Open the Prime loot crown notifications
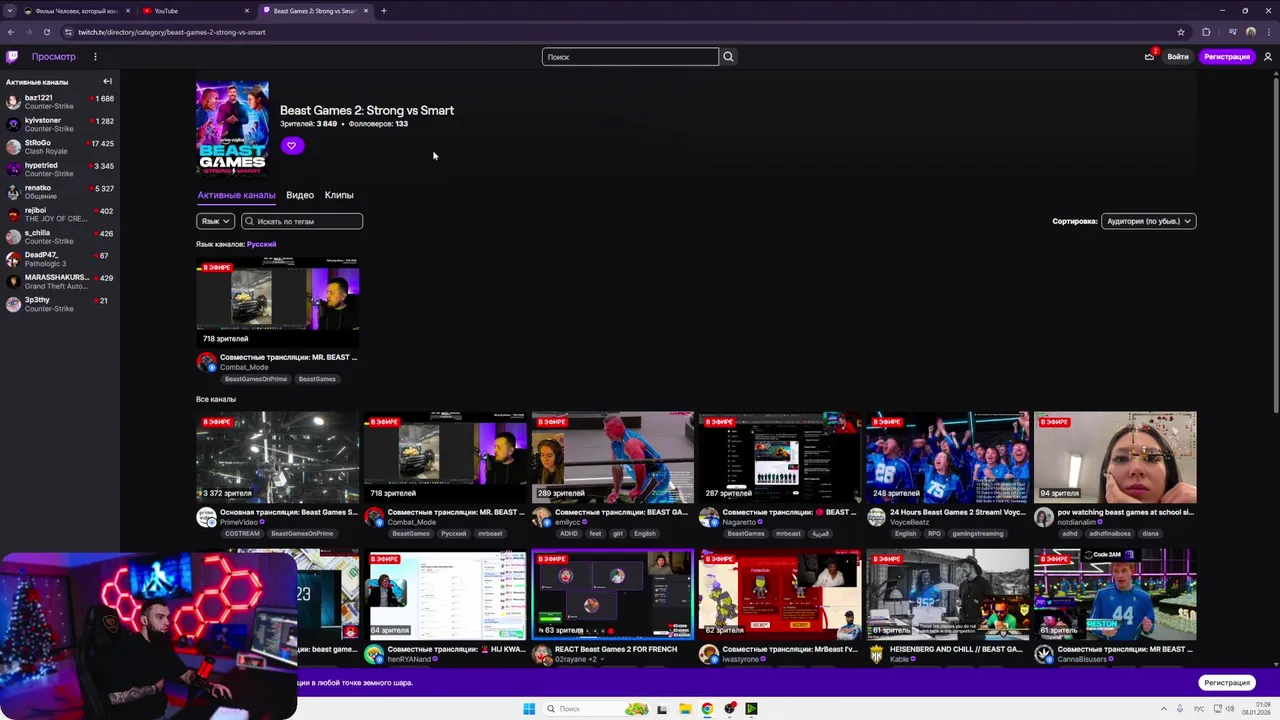This screenshot has width=1280, height=720. 1150,57
